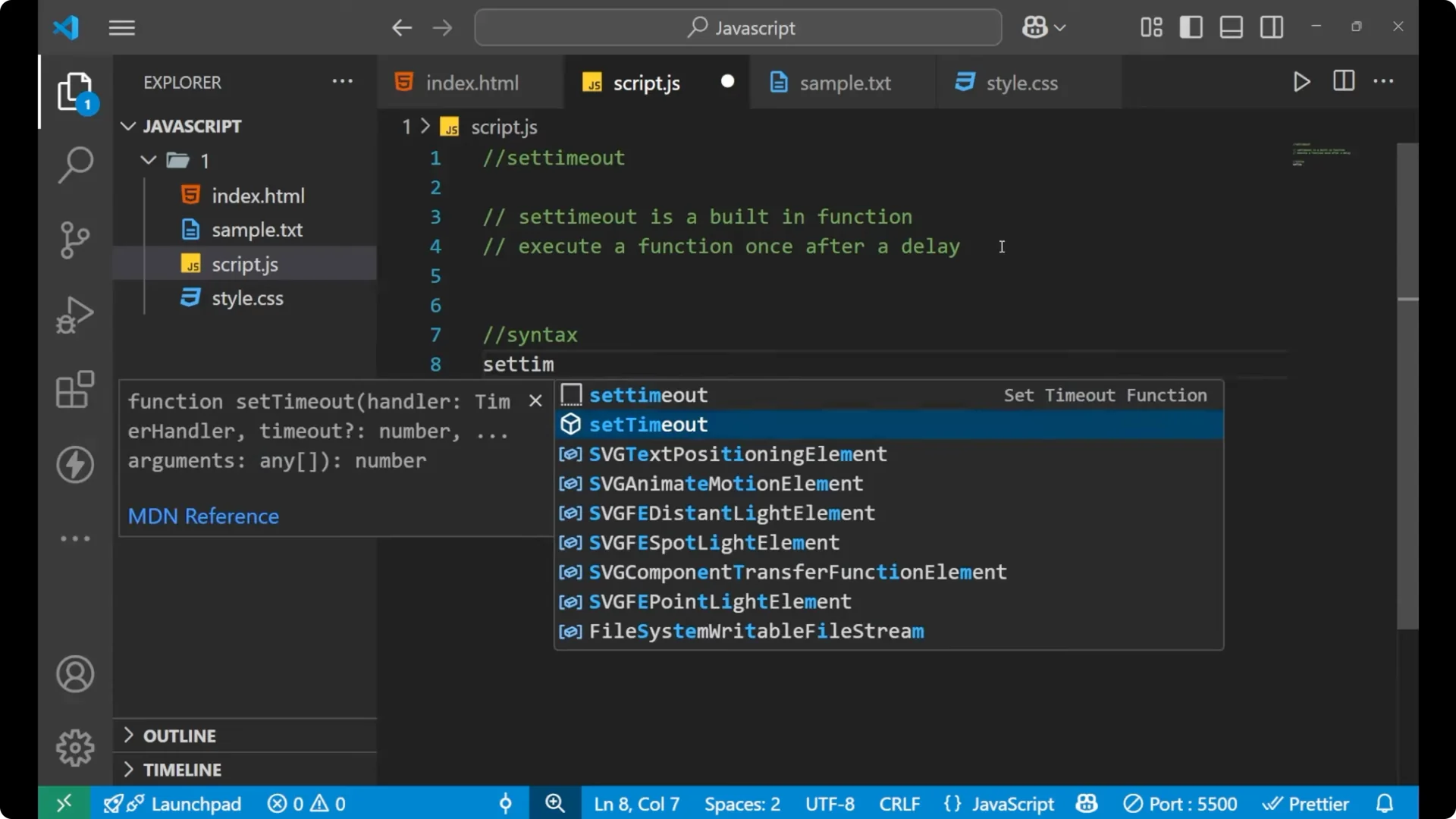Open the Search view
This screenshot has width=1456, height=819.
click(x=75, y=165)
